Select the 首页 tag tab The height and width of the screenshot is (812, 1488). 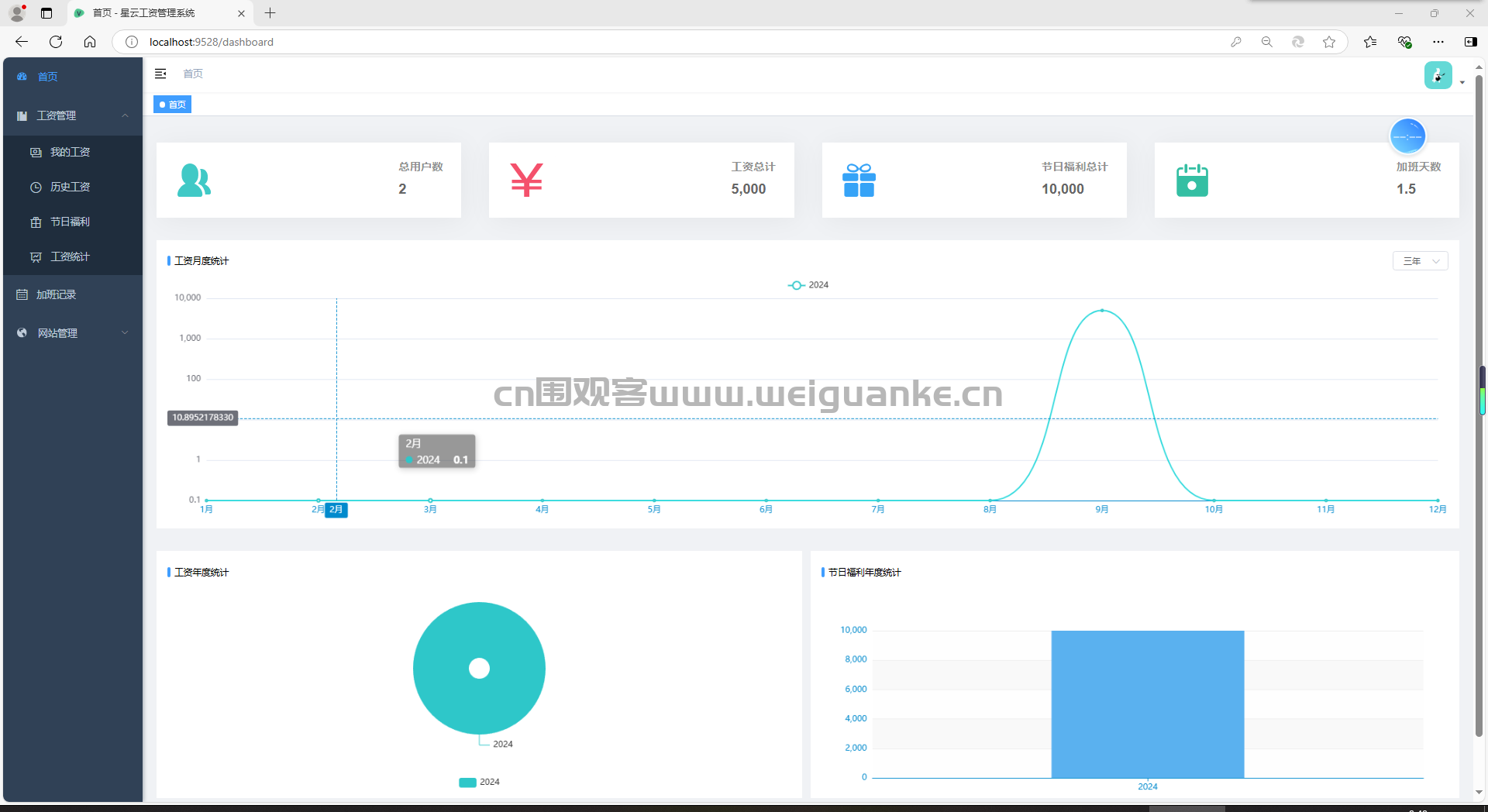(x=172, y=105)
